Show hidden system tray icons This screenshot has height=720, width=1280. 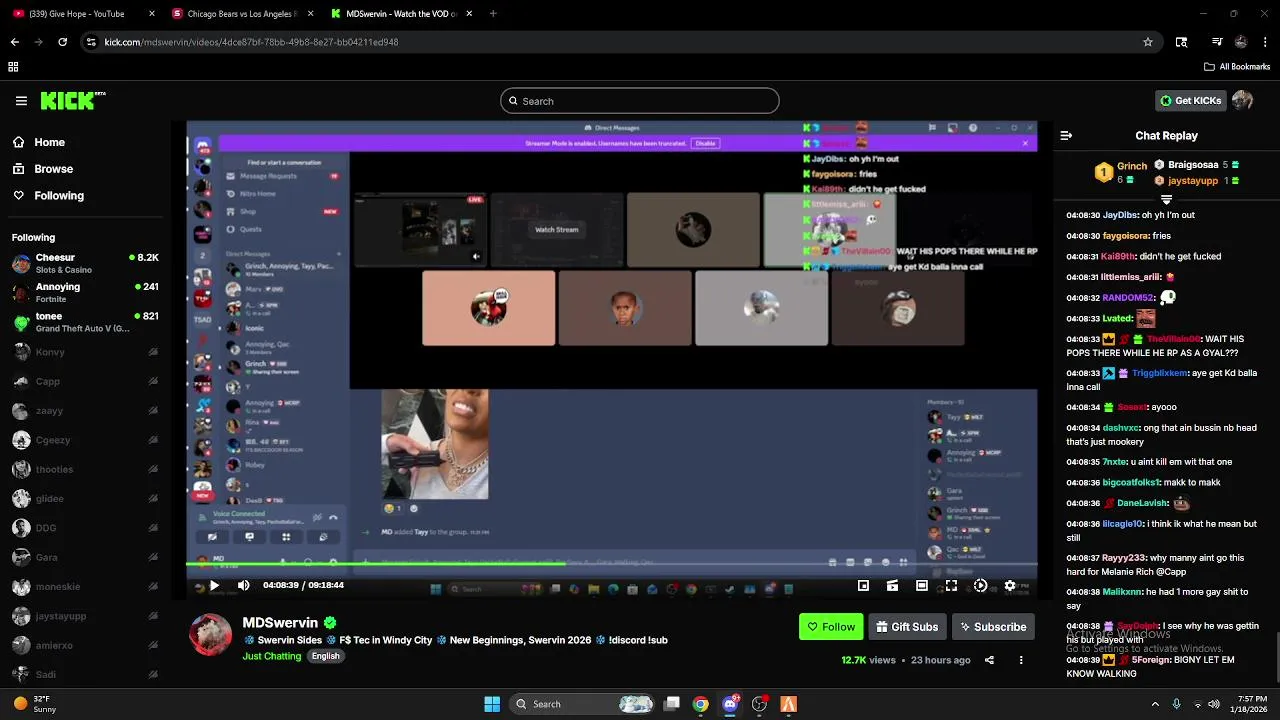point(1155,704)
